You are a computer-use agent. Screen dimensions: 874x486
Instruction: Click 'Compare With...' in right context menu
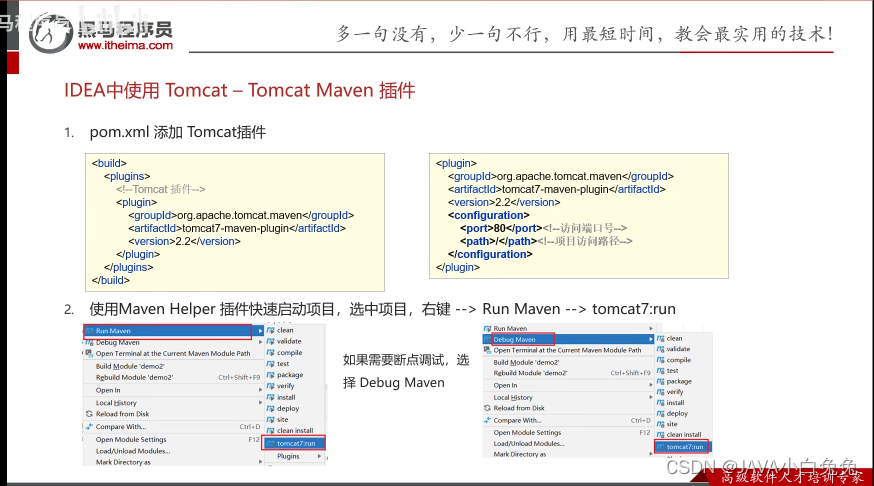point(517,420)
